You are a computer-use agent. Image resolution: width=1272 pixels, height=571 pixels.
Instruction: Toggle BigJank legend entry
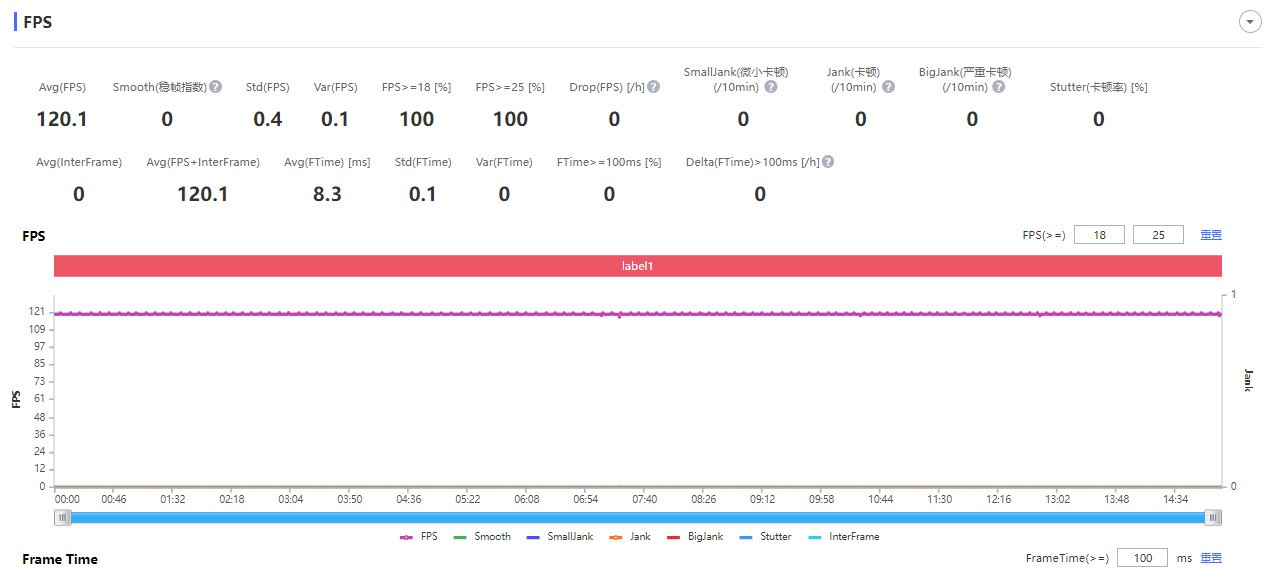(695, 537)
